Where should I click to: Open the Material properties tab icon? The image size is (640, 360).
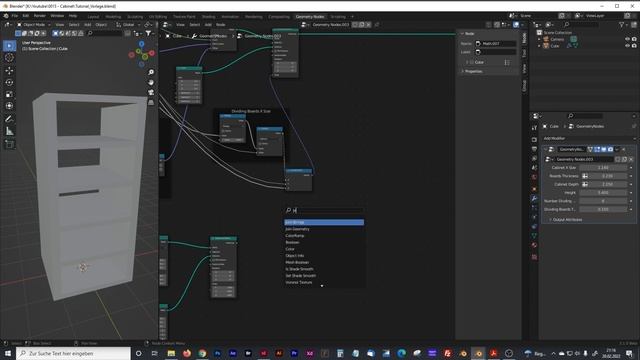pos(534,245)
